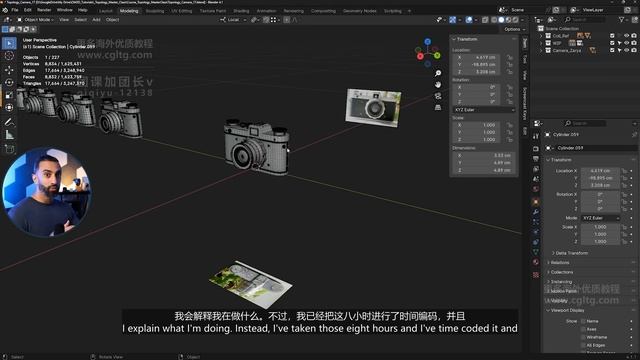
Task: Toggle X-Ray display icon
Action: pyautogui.click(x=485, y=20)
